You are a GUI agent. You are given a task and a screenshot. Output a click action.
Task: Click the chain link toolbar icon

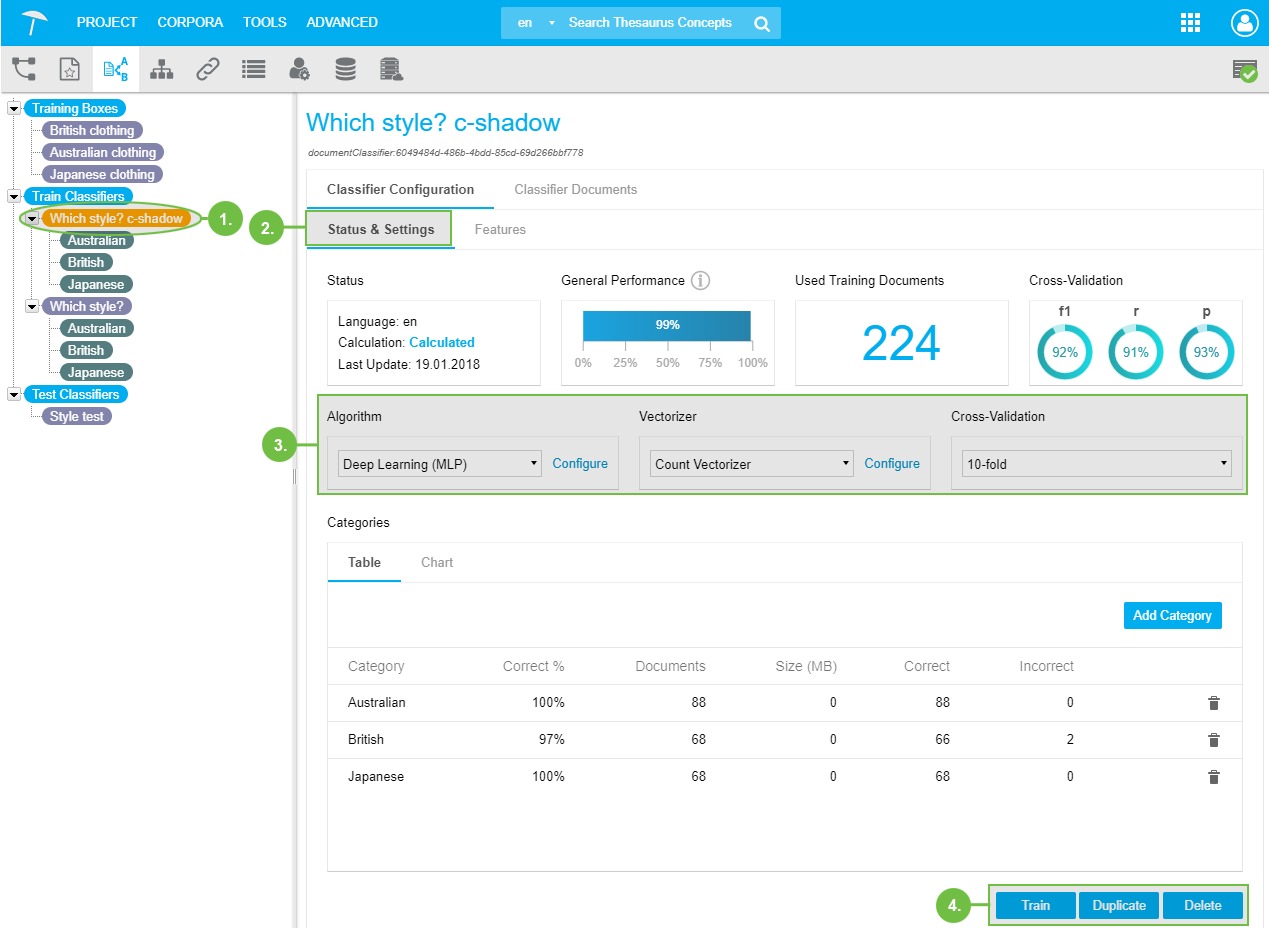(207, 69)
